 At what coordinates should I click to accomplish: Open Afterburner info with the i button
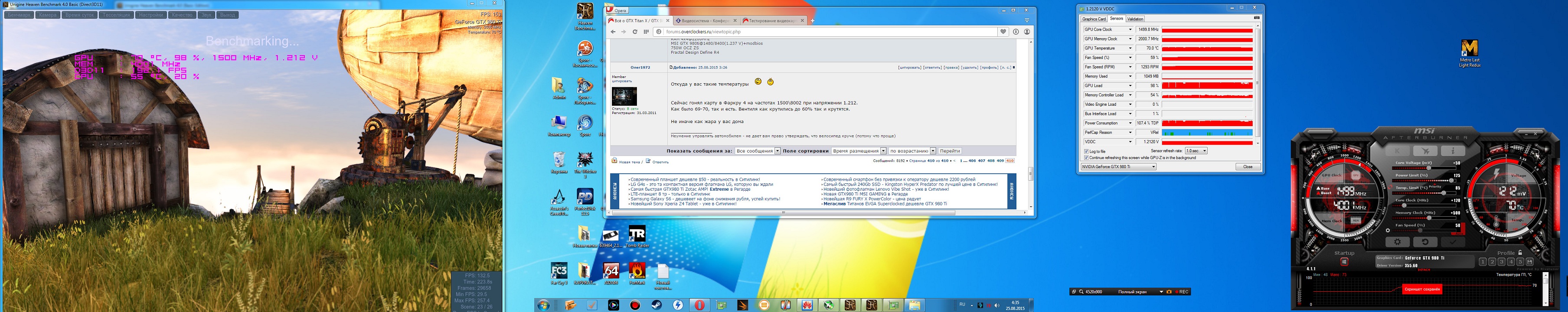coord(1453,151)
